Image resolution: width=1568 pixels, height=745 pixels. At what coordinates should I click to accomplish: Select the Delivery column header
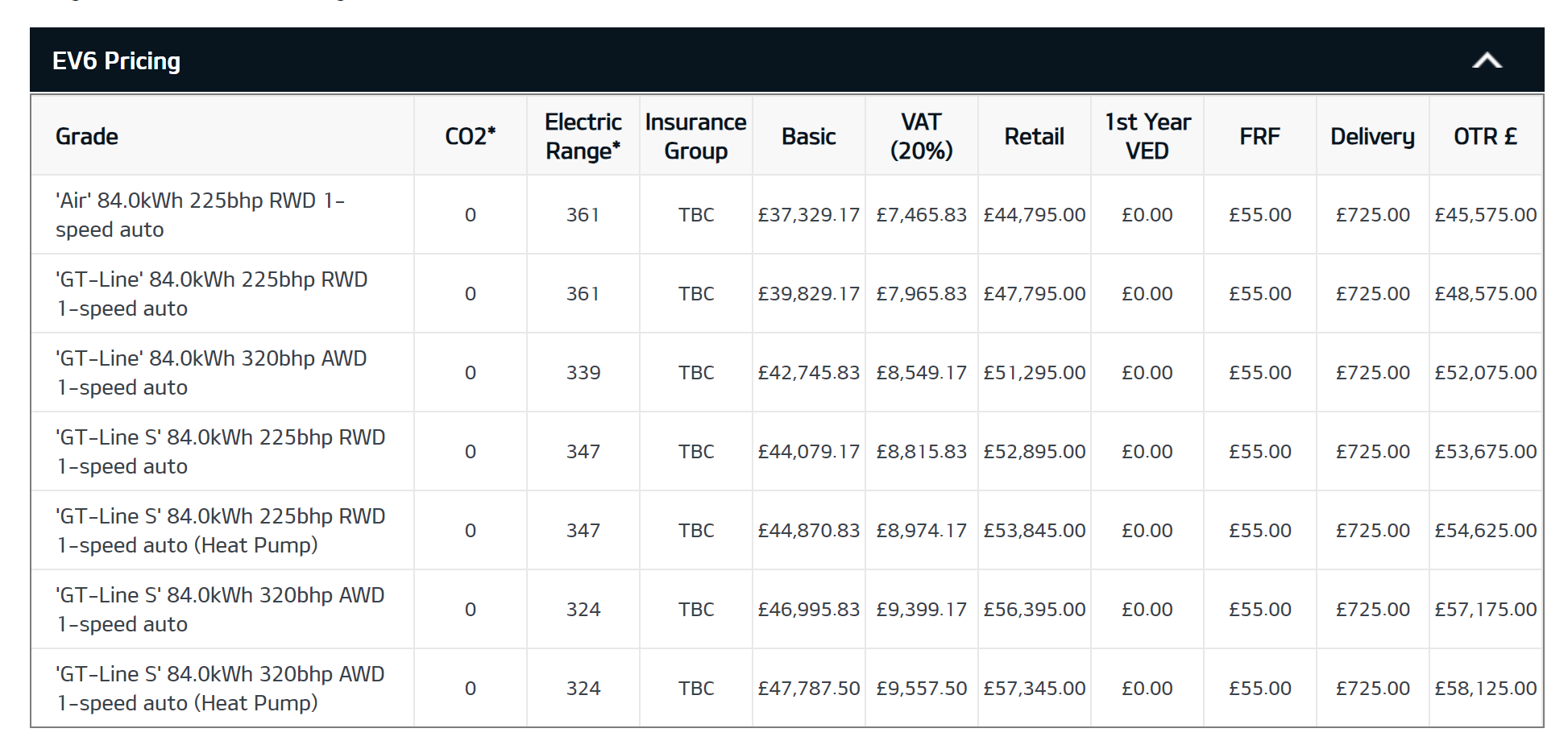[x=1373, y=137]
